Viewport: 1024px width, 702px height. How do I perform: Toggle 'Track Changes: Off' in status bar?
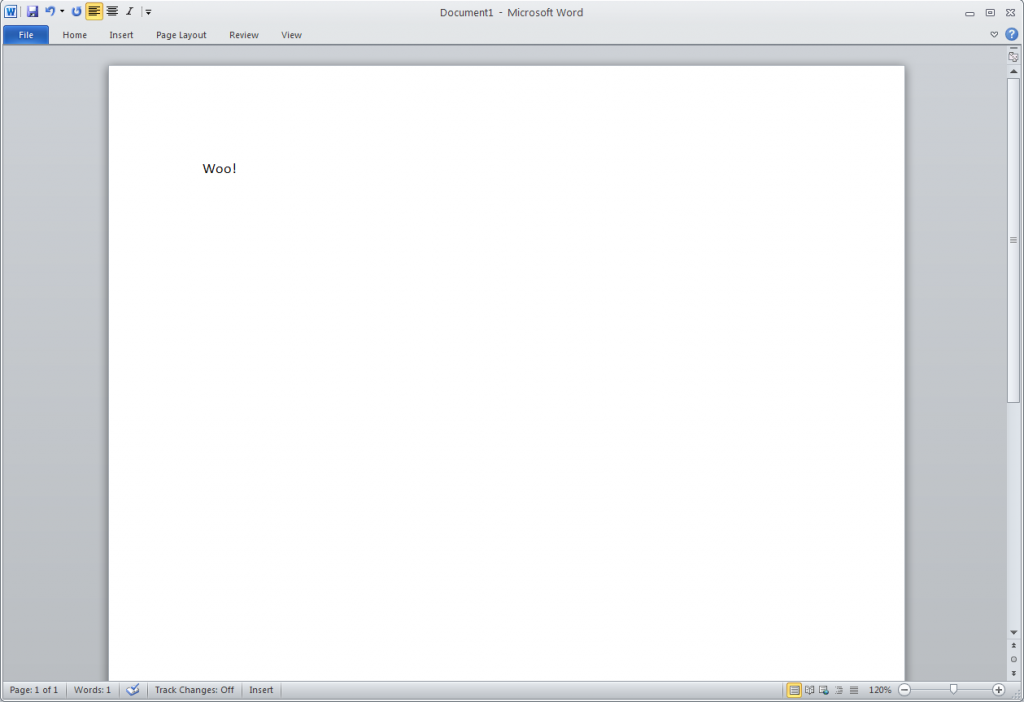(194, 690)
